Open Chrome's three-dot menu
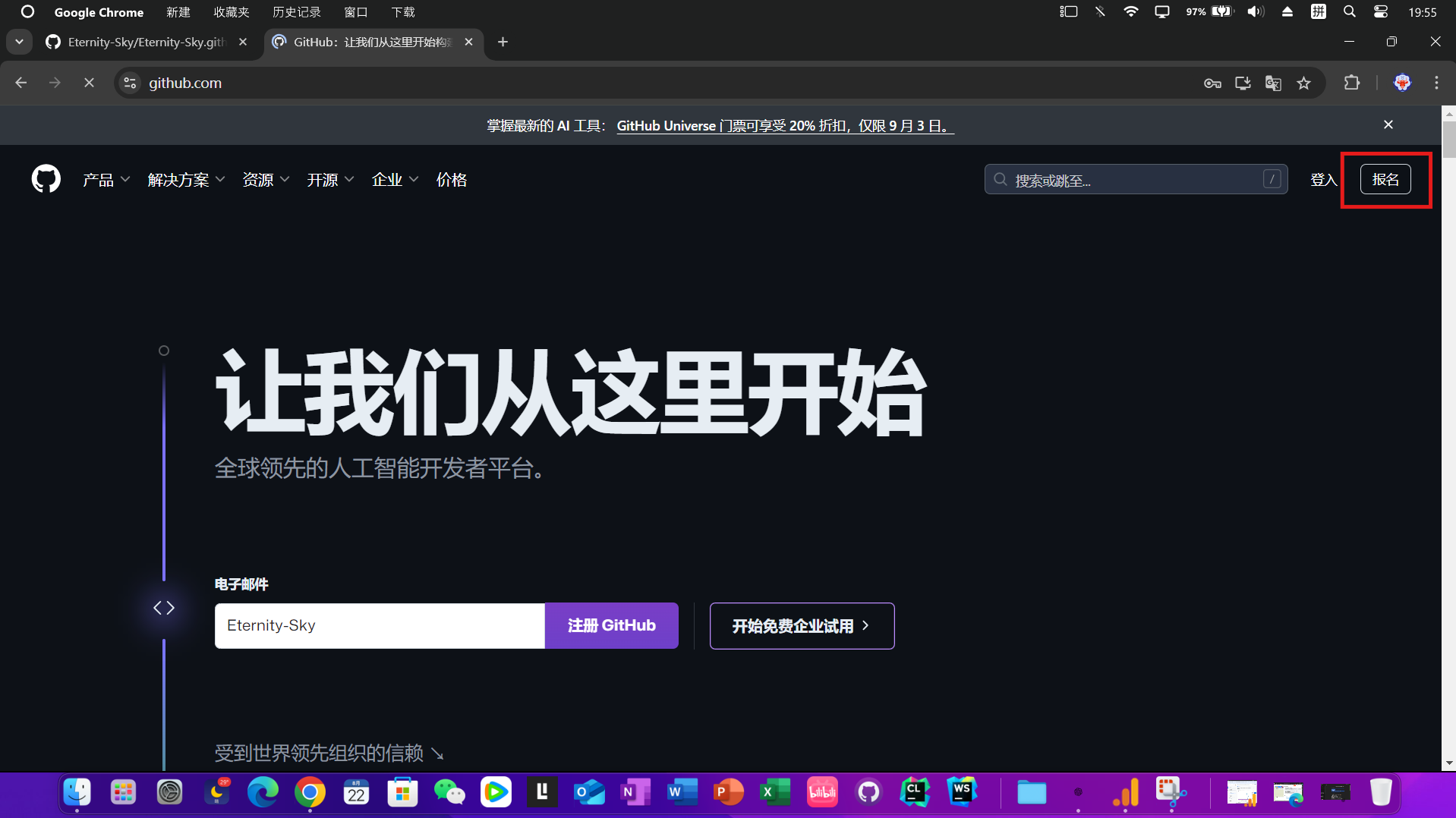 click(x=1436, y=83)
